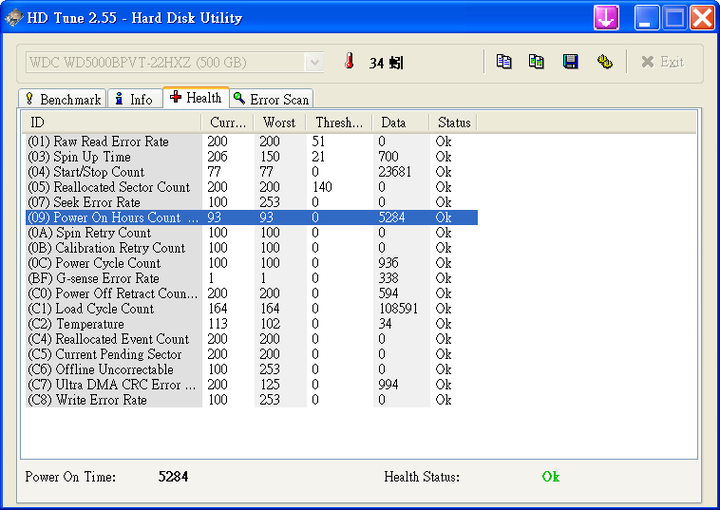This screenshot has height=510, width=720.
Task: Select the Health tab
Action: point(196,97)
